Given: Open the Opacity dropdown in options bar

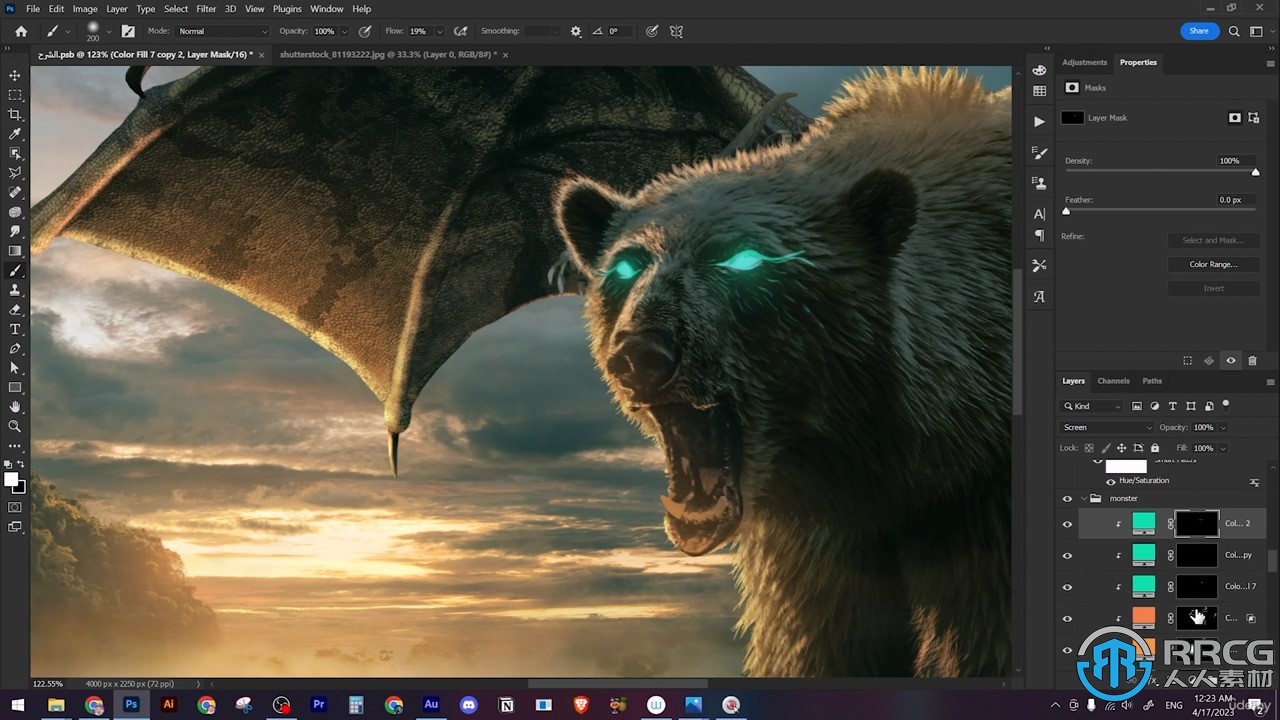Looking at the screenshot, I should pos(345,31).
